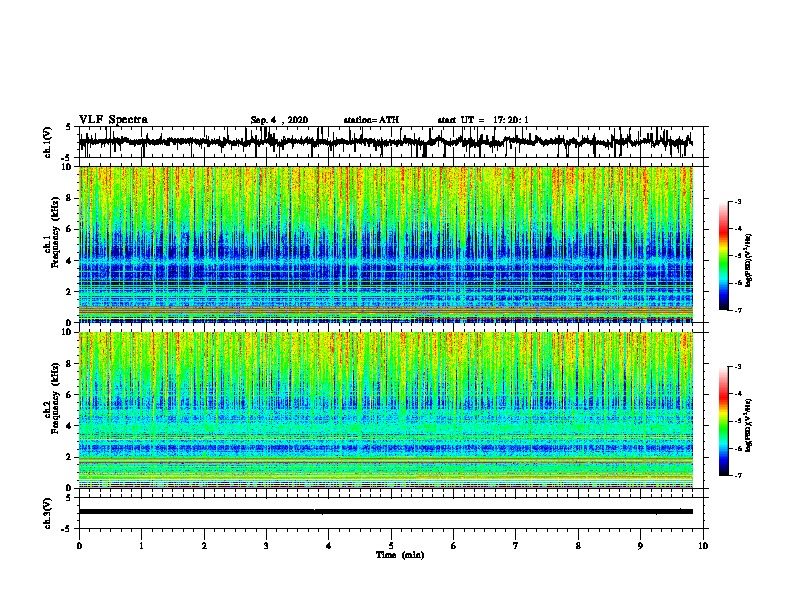Click the "Time (min)" x-axis label

[400, 555]
